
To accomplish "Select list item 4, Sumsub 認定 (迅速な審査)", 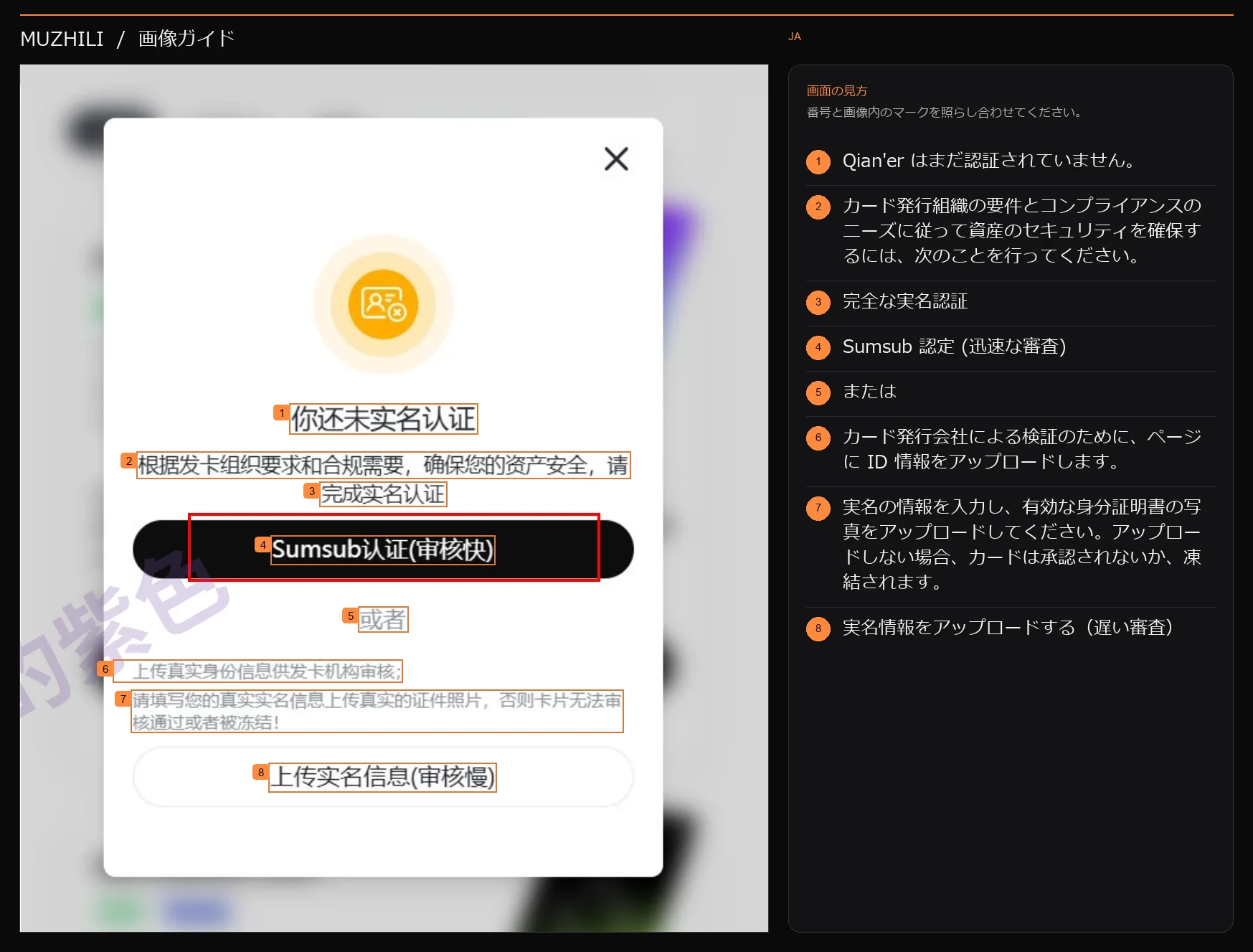I will tap(1011, 347).
